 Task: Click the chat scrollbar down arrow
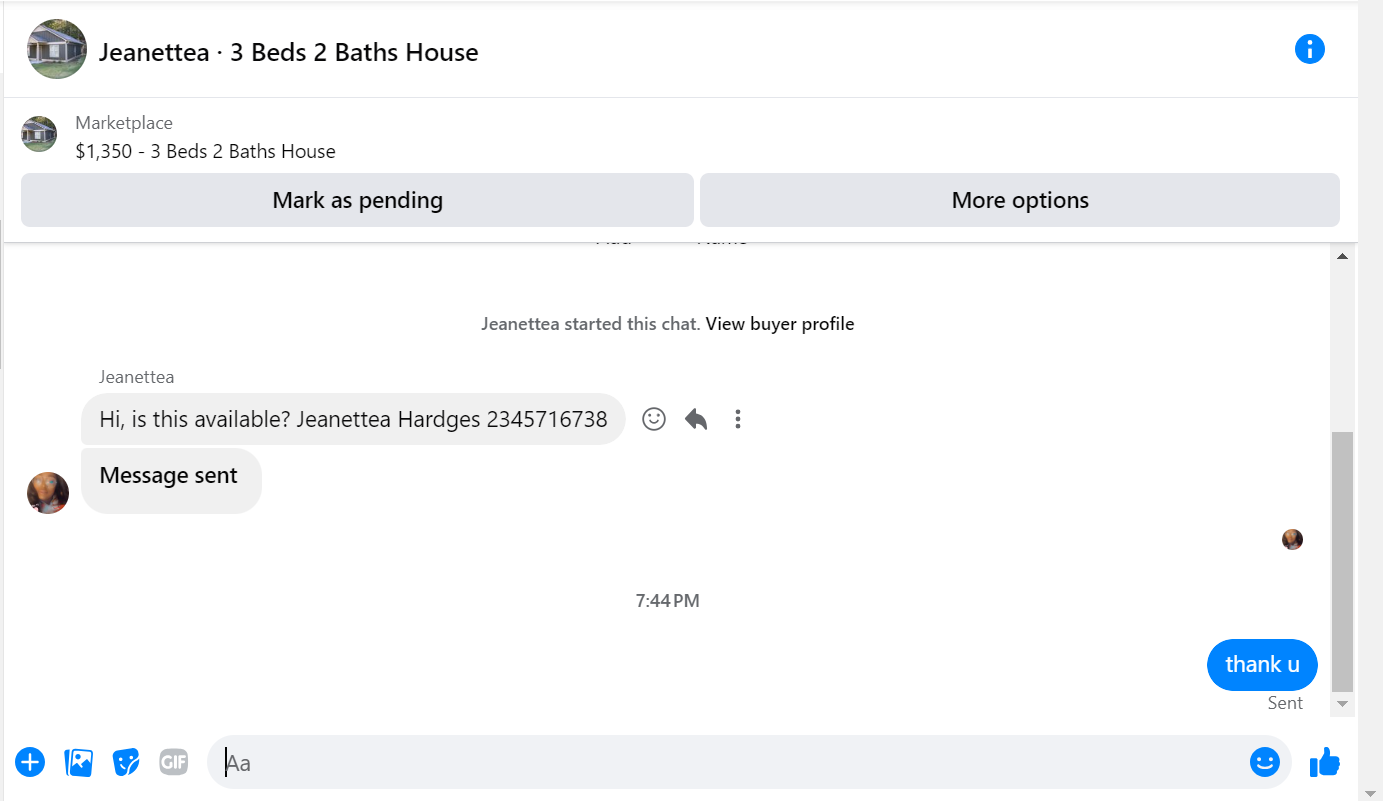click(1342, 705)
